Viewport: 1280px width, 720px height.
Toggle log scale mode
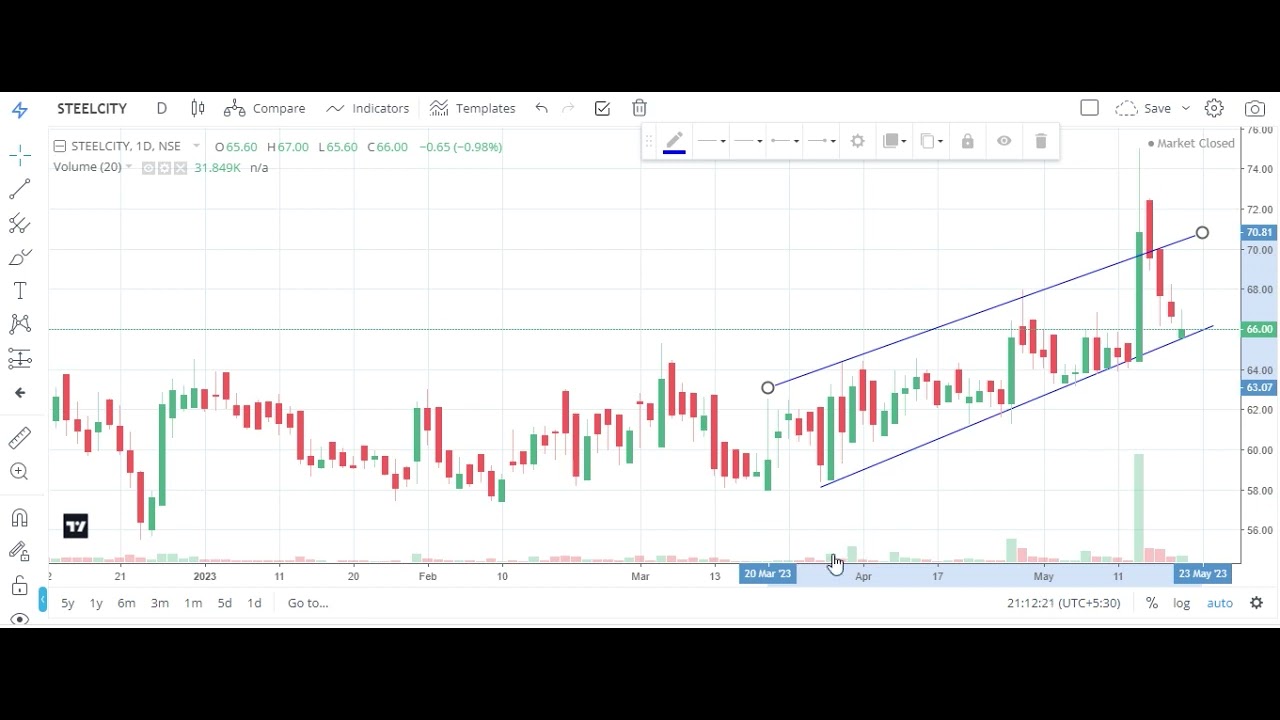pos(1182,603)
